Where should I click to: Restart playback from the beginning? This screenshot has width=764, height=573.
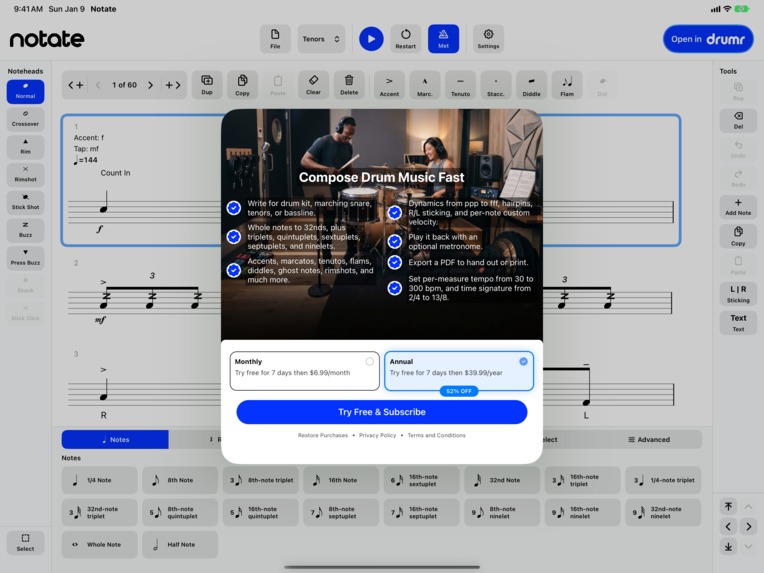(405, 38)
